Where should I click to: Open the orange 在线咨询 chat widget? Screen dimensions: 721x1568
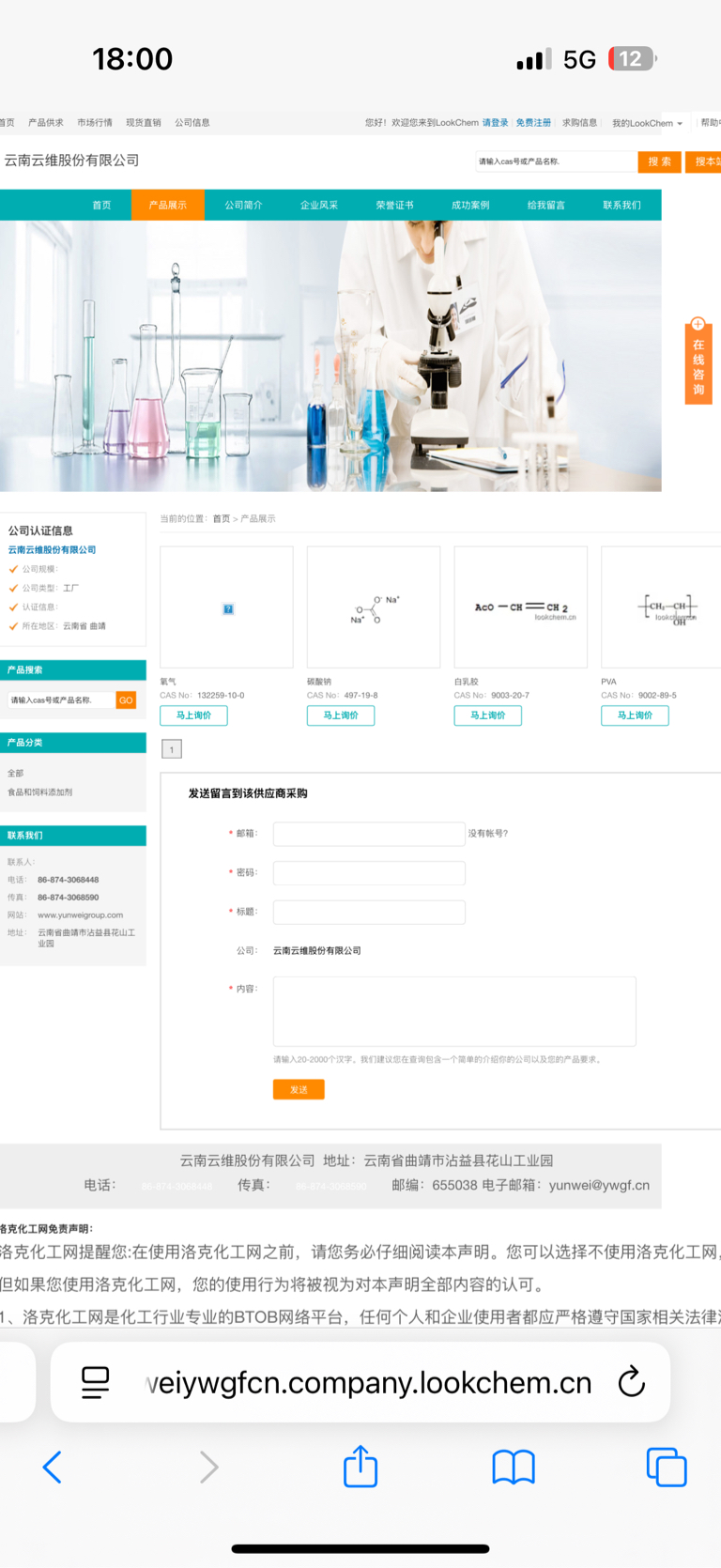click(x=698, y=361)
